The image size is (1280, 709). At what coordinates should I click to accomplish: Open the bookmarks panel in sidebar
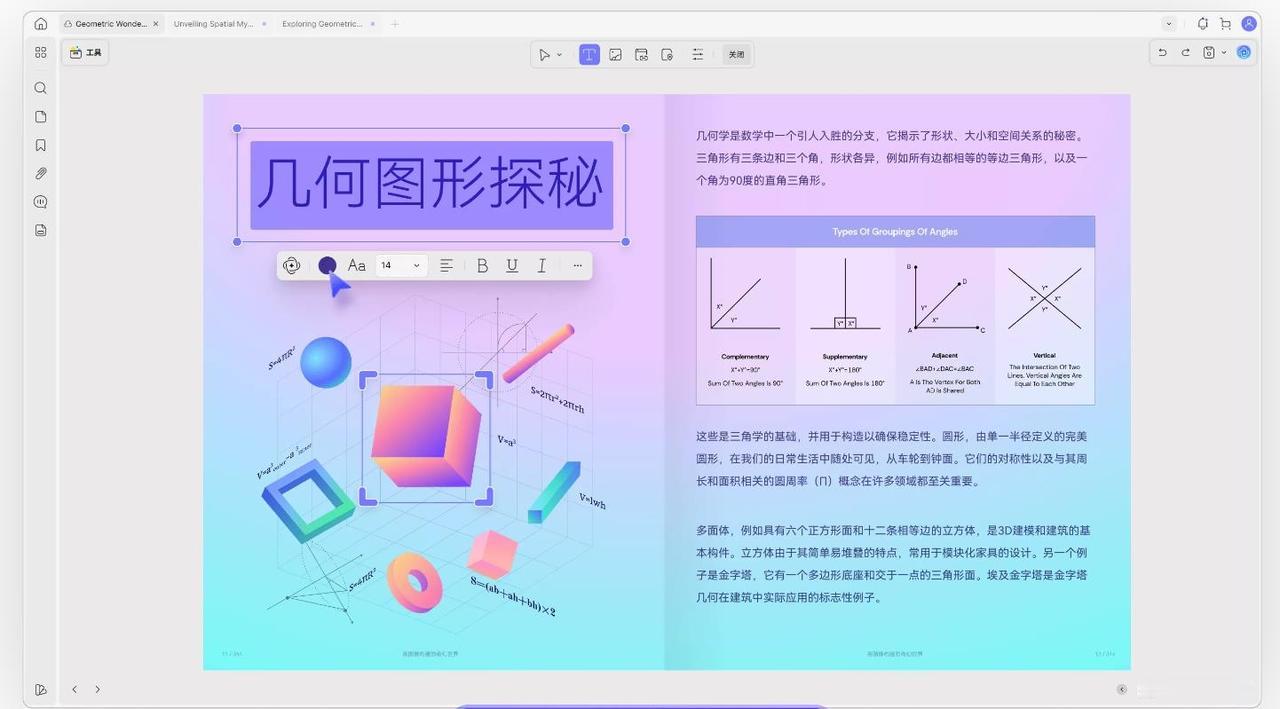coord(41,145)
